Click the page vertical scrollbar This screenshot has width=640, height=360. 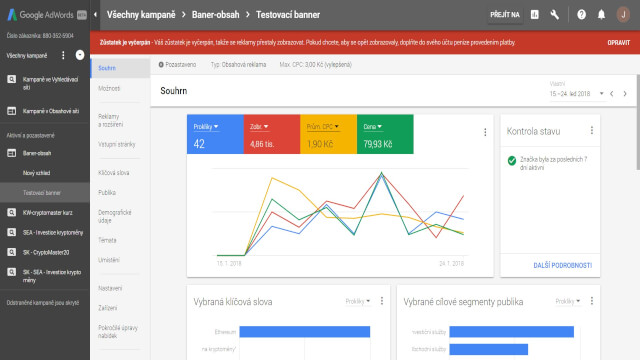(638, 122)
